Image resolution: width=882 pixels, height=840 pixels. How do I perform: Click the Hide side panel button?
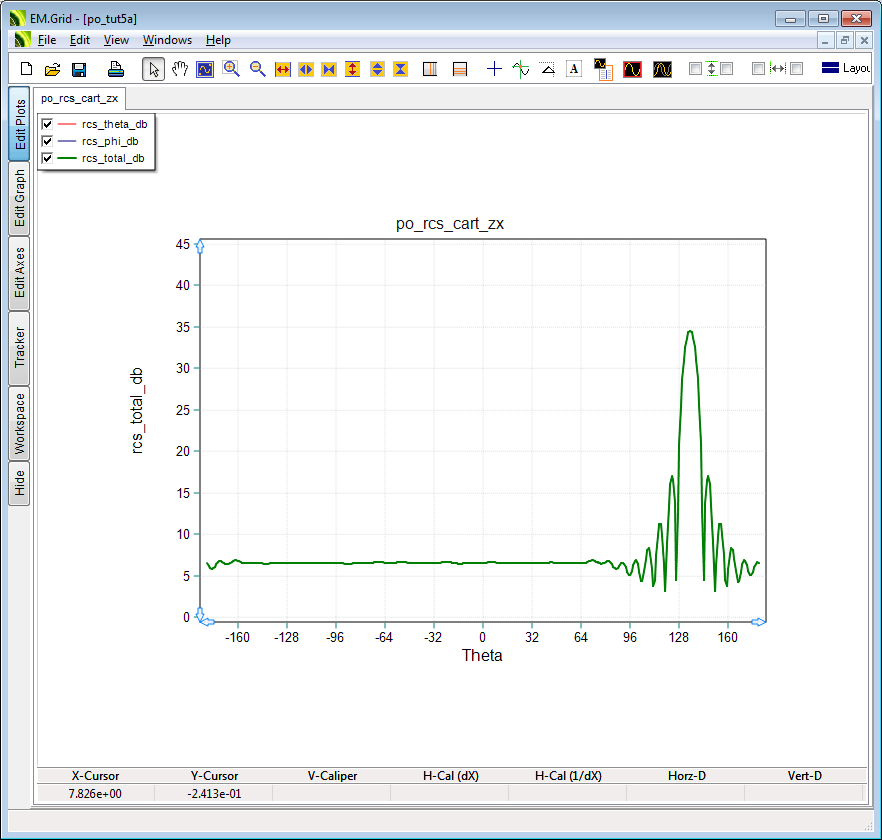(19, 484)
